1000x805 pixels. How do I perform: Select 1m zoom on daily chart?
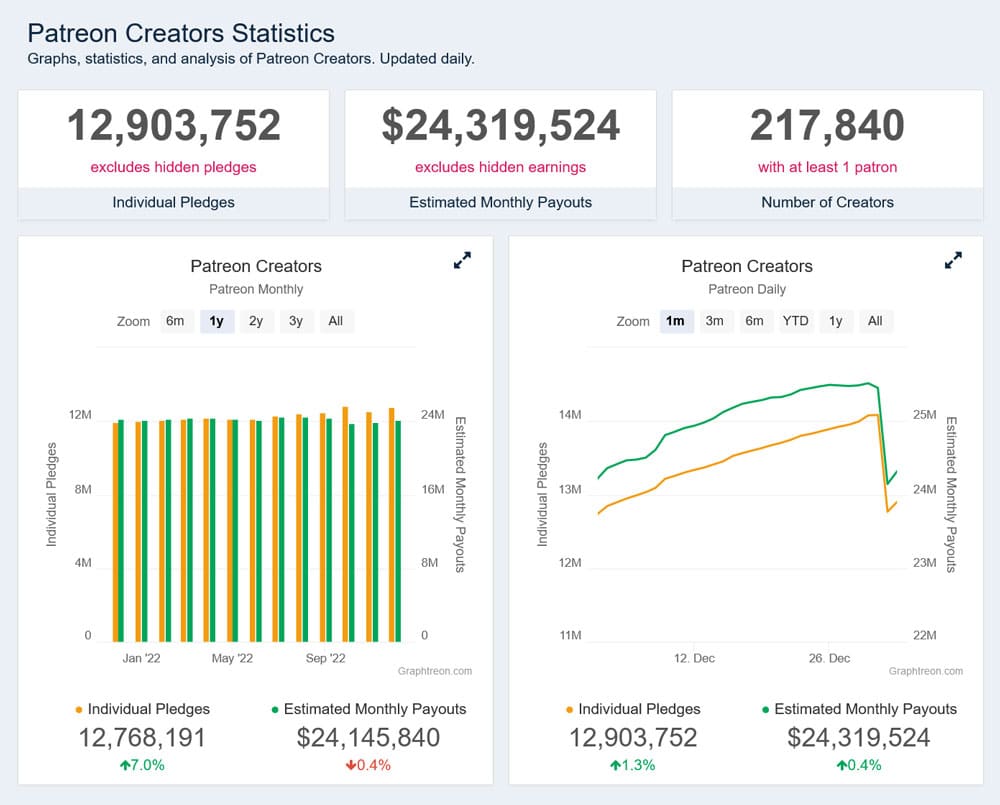[675, 321]
